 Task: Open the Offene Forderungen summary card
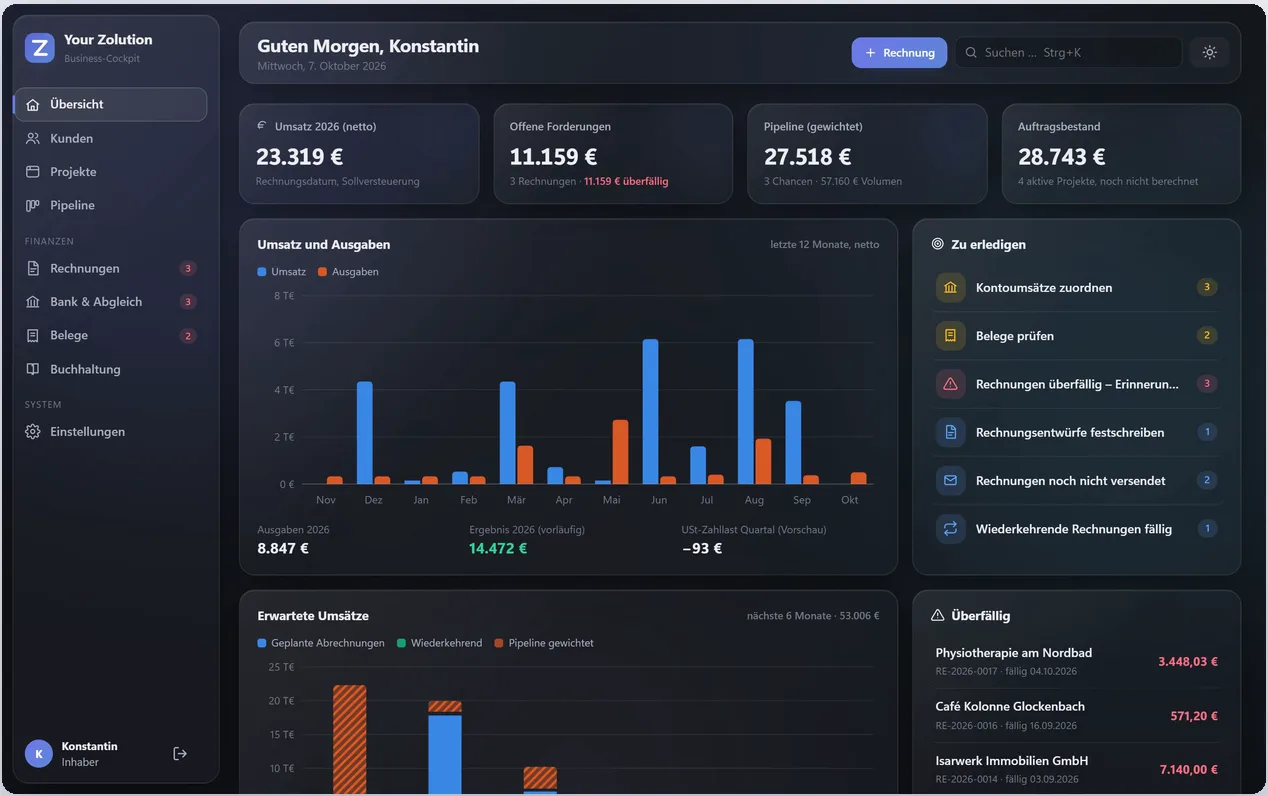pyautogui.click(x=613, y=154)
